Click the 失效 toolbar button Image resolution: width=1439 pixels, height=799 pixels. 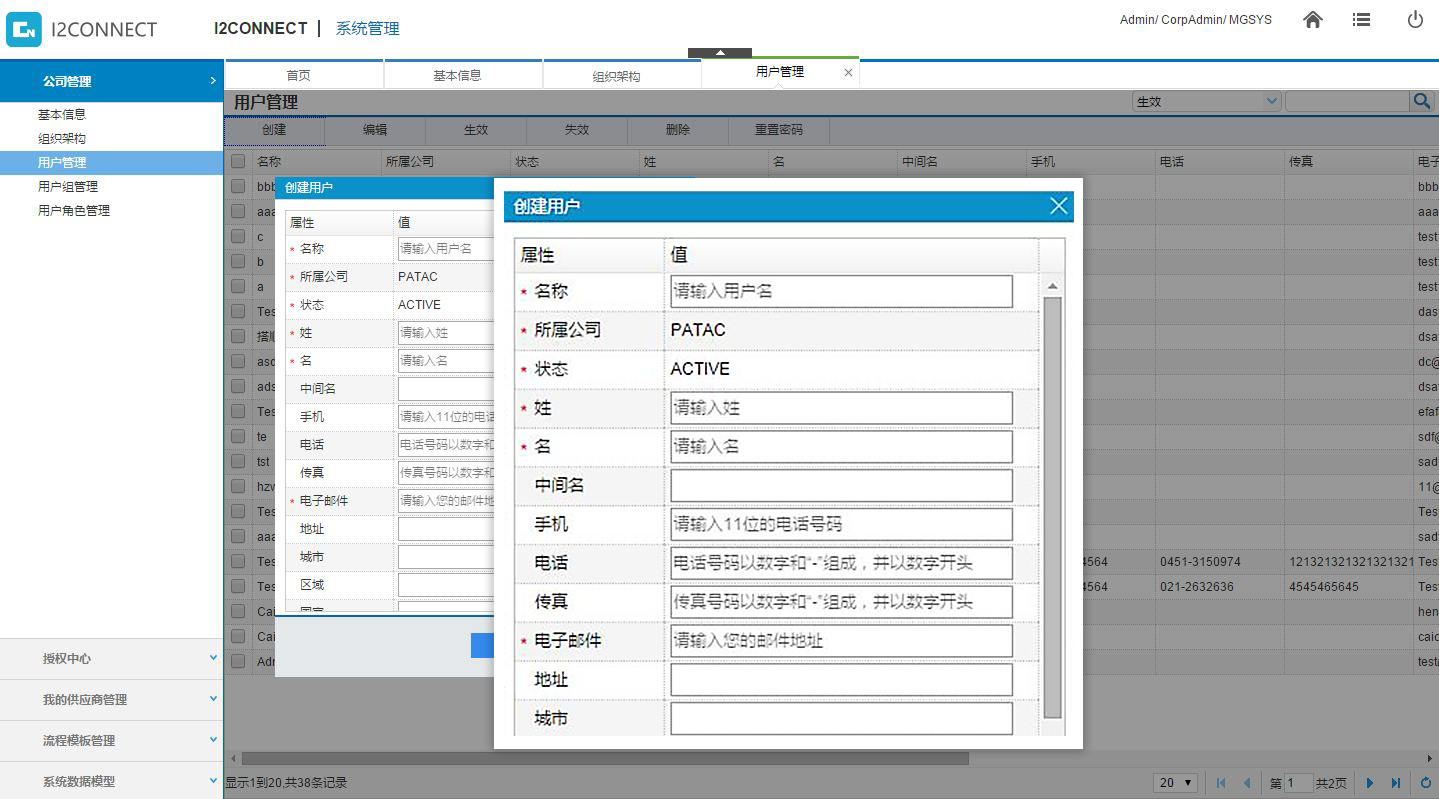coord(577,130)
